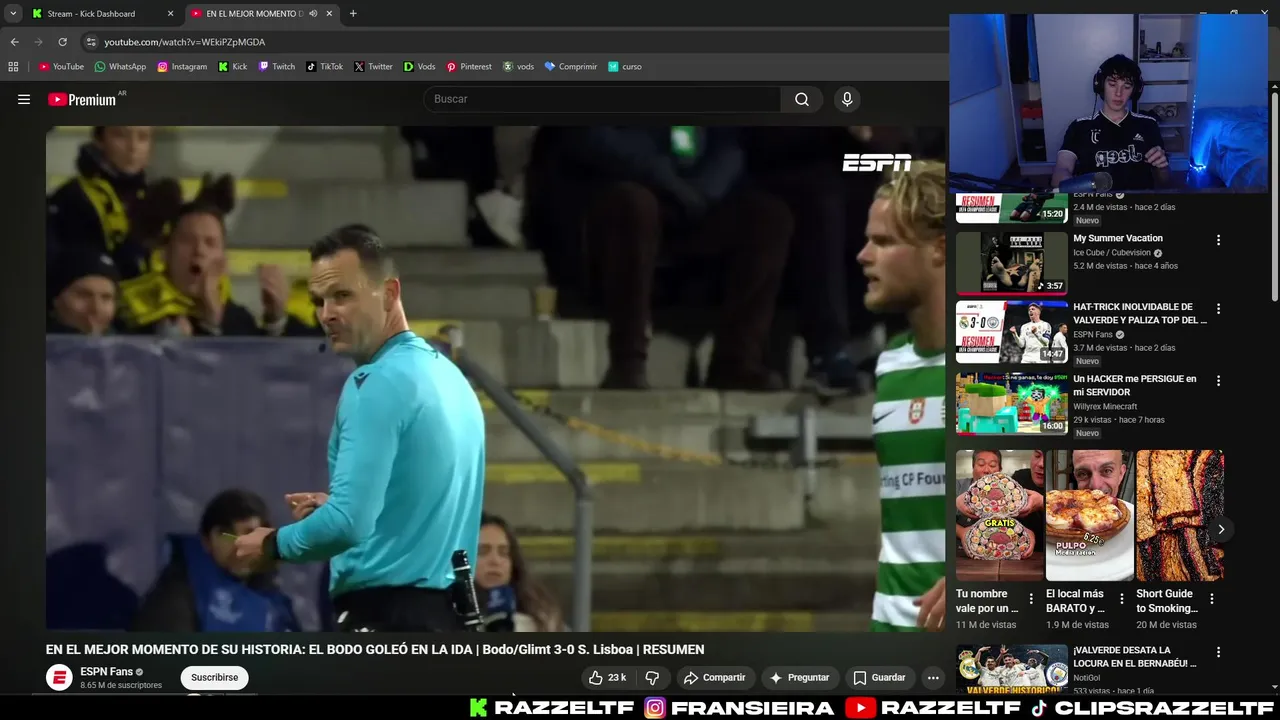This screenshot has height=720, width=1280.
Task: Open Un HACKER me PERSIGUE video title
Action: tap(1135, 385)
